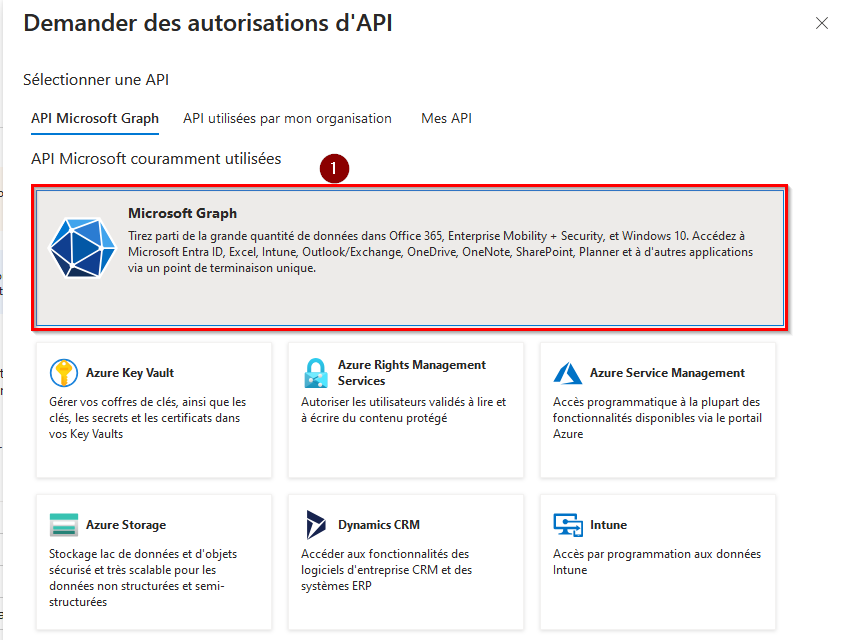Click the Azure Storage icon
Image resolution: width=853 pixels, height=640 pixels.
point(63,525)
